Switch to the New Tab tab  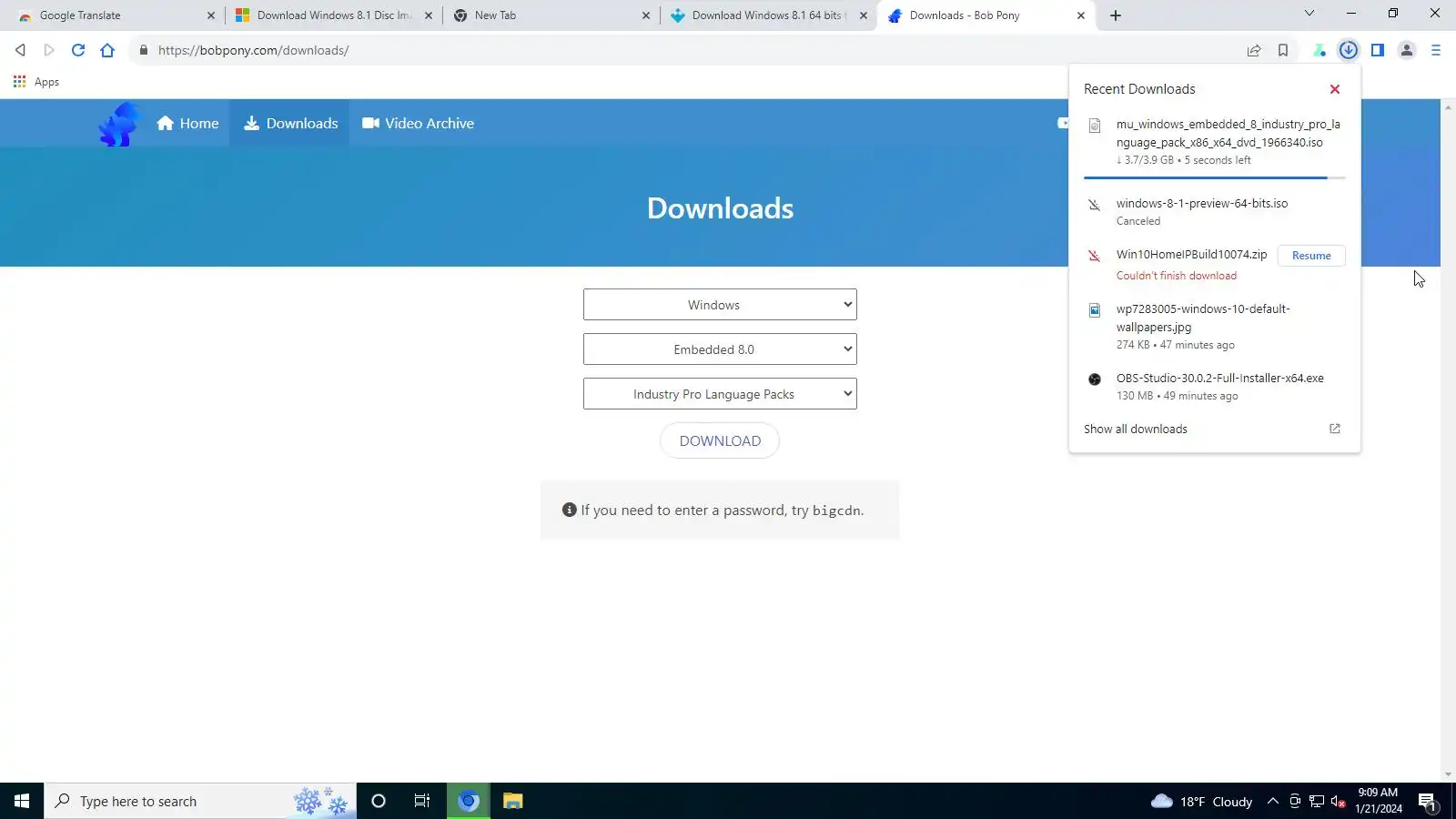551,15
